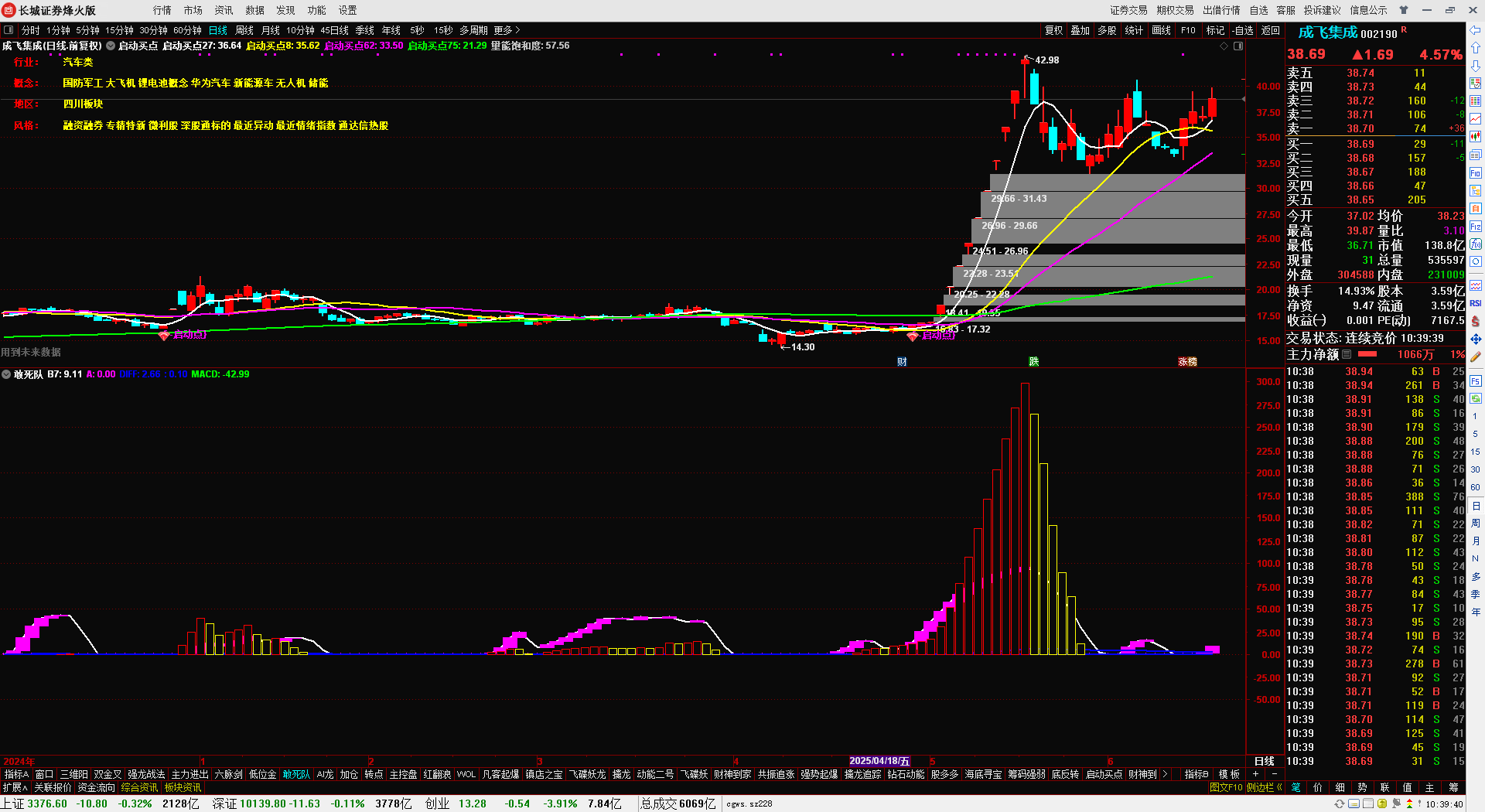Open the quote list grid icon in sidebar
Viewport: 1485px width, 812px height.
pyautogui.click(x=1476, y=101)
